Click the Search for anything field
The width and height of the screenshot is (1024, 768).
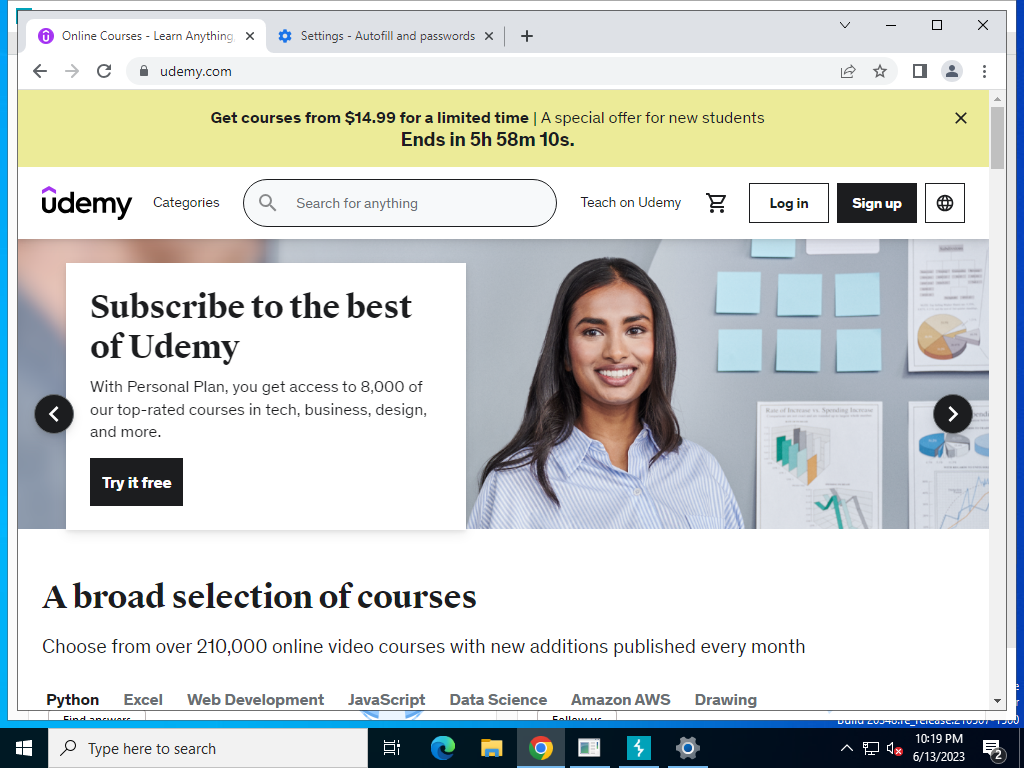point(400,203)
